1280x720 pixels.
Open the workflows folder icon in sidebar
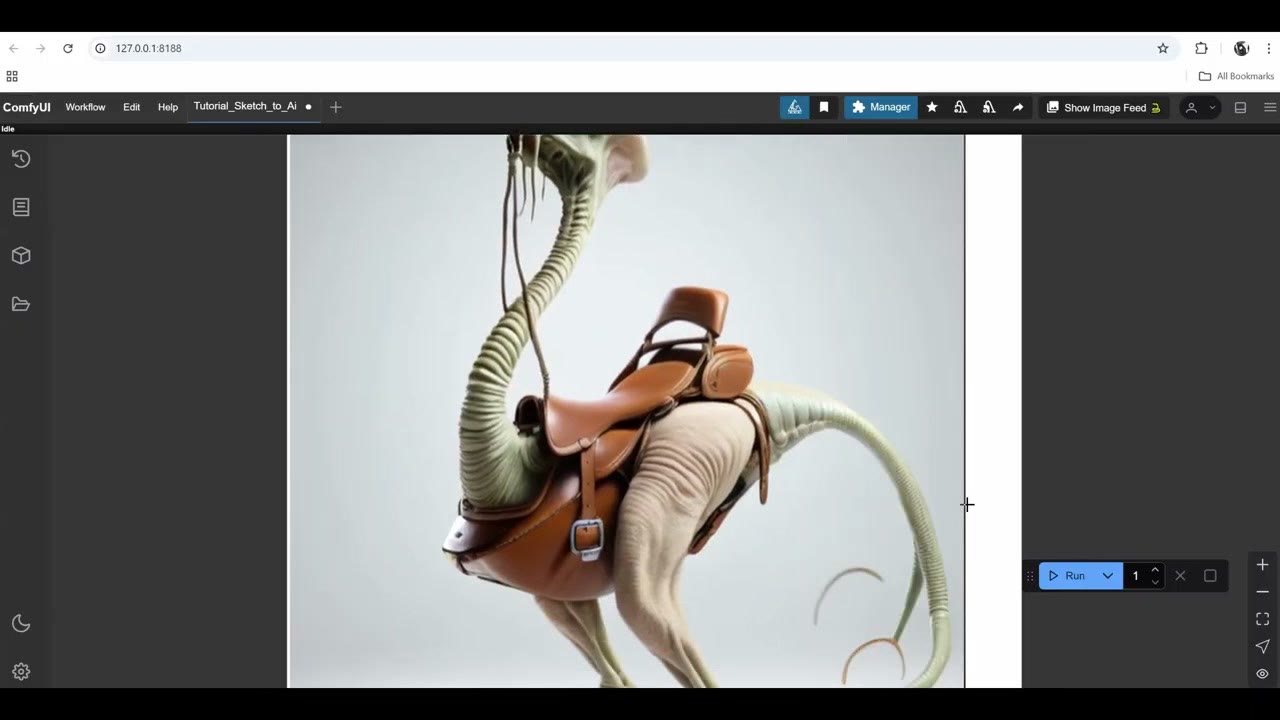pyautogui.click(x=21, y=304)
